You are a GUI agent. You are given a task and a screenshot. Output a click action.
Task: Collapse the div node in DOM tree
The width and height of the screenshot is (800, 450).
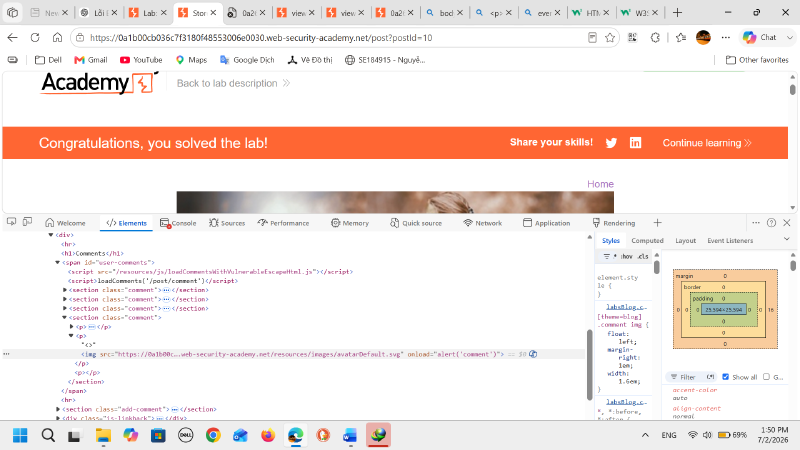(x=51, y=235)
